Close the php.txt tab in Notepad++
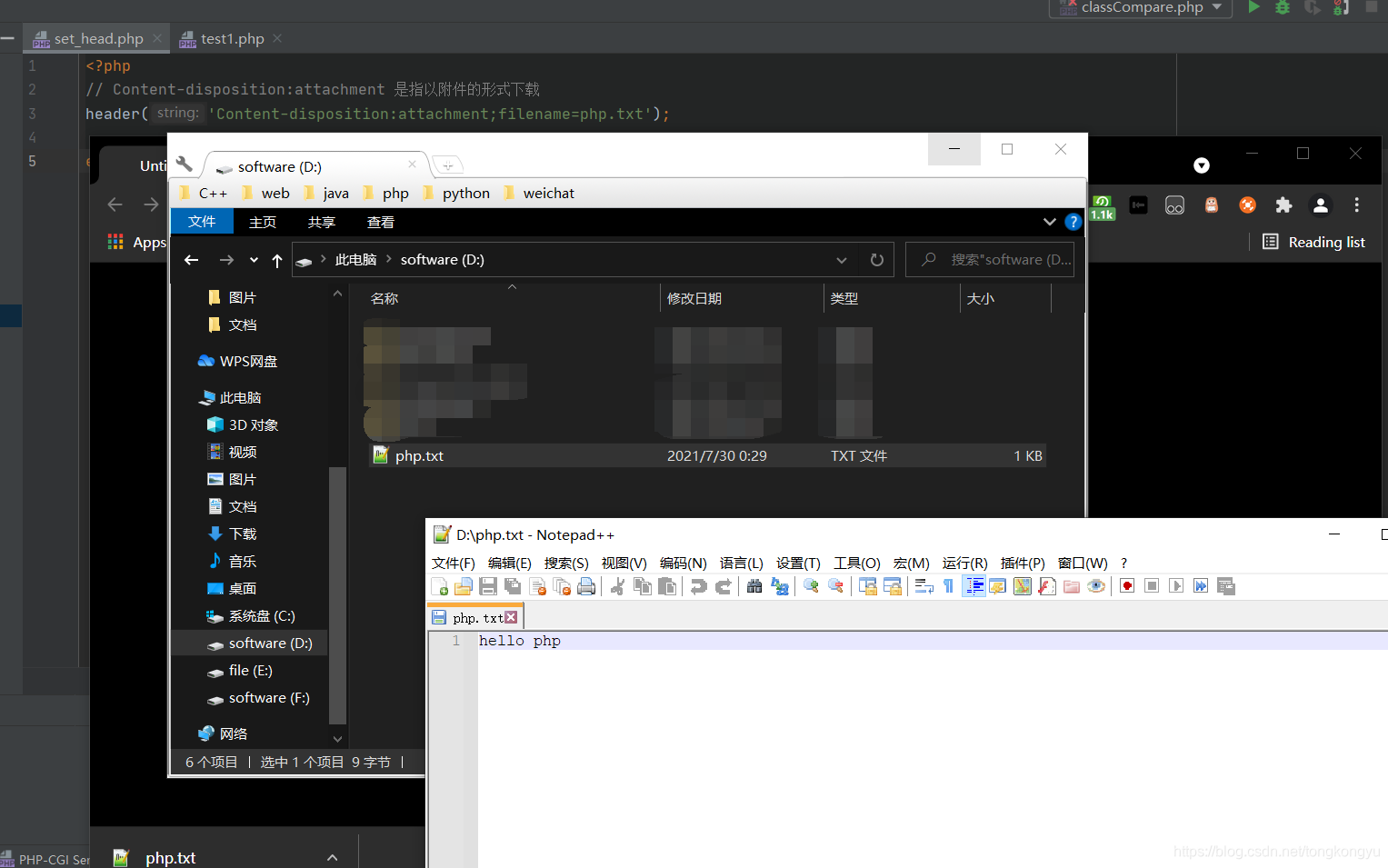1388x868 pixels. point(511,617)
